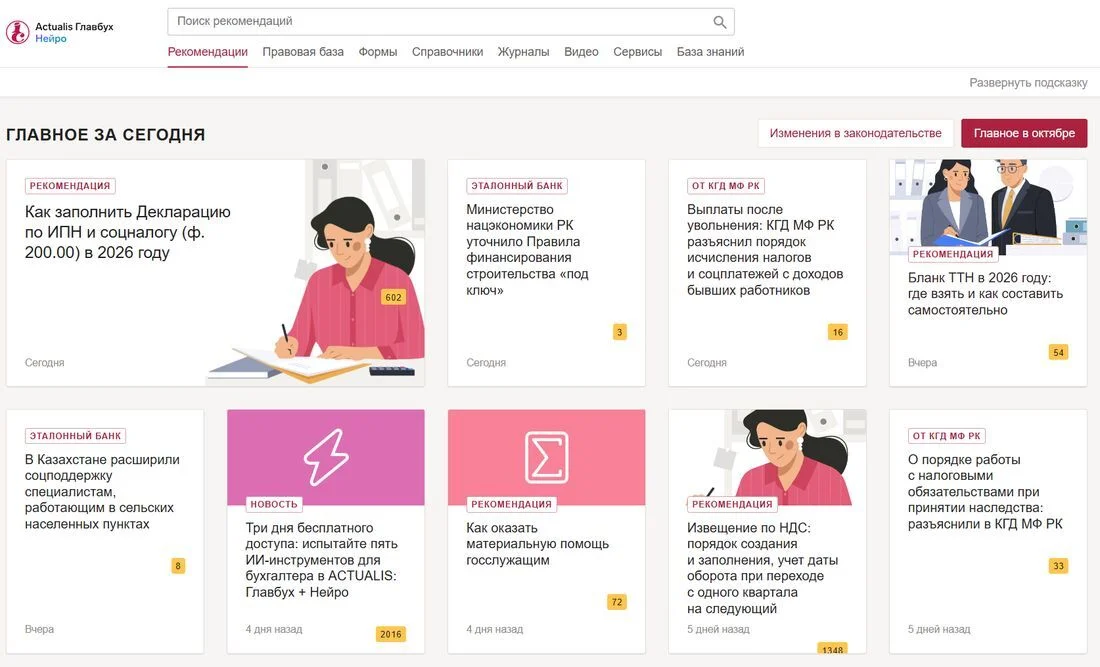Focus the Поиск рекомендаций search field
The height and width of the screenshot is (667, 1100).
click(450, 22)
